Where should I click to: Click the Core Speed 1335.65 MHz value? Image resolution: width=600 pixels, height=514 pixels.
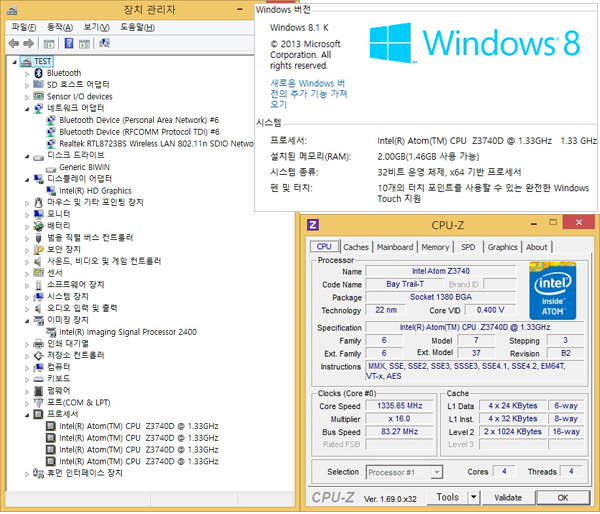coord(399,406)
